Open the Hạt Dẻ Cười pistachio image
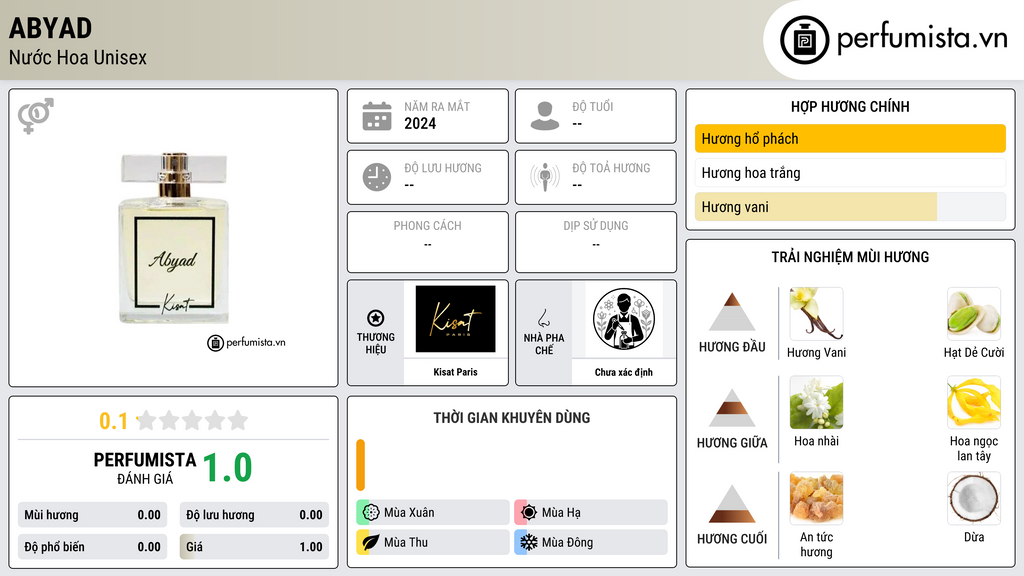1024x576 pixels. click(x=974, y=313)
